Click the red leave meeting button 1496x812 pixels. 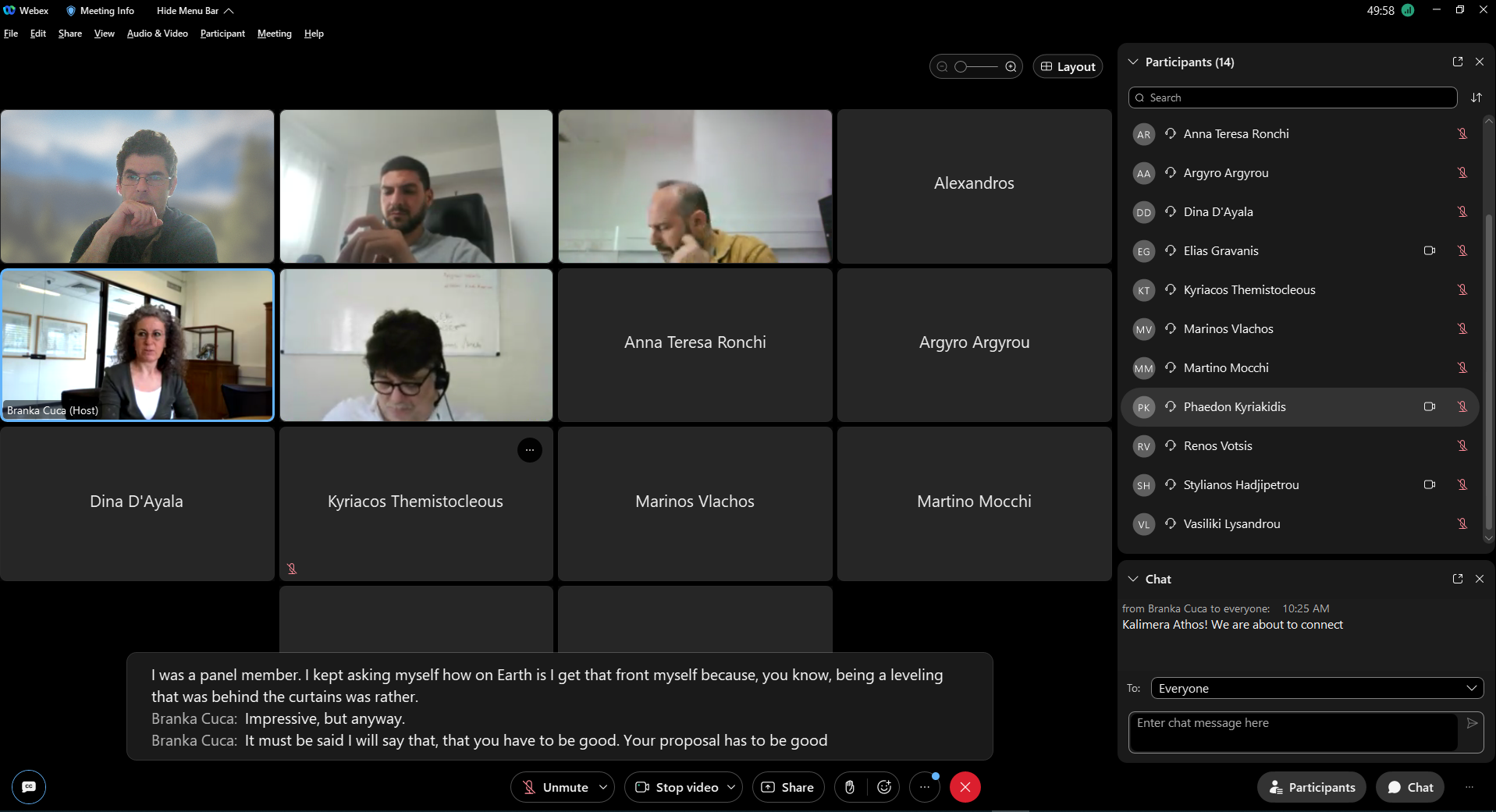pyautogui.click(x=965, y=787)
